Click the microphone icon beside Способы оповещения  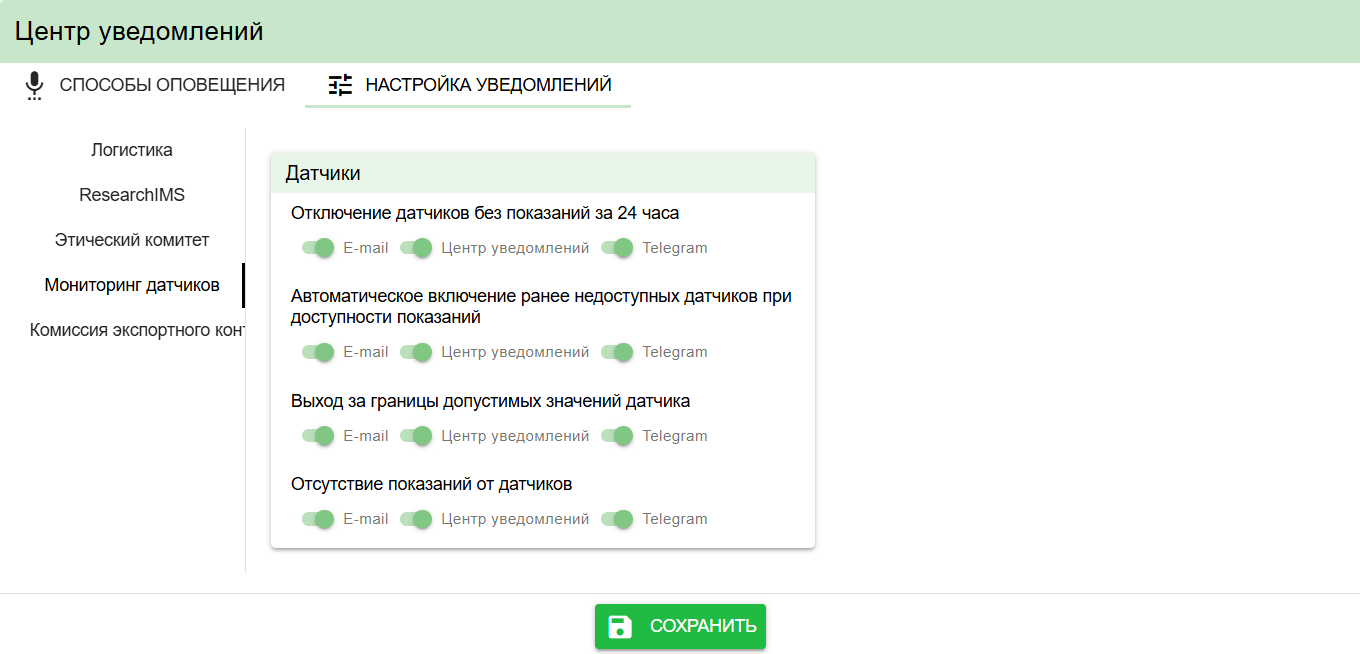35,86
